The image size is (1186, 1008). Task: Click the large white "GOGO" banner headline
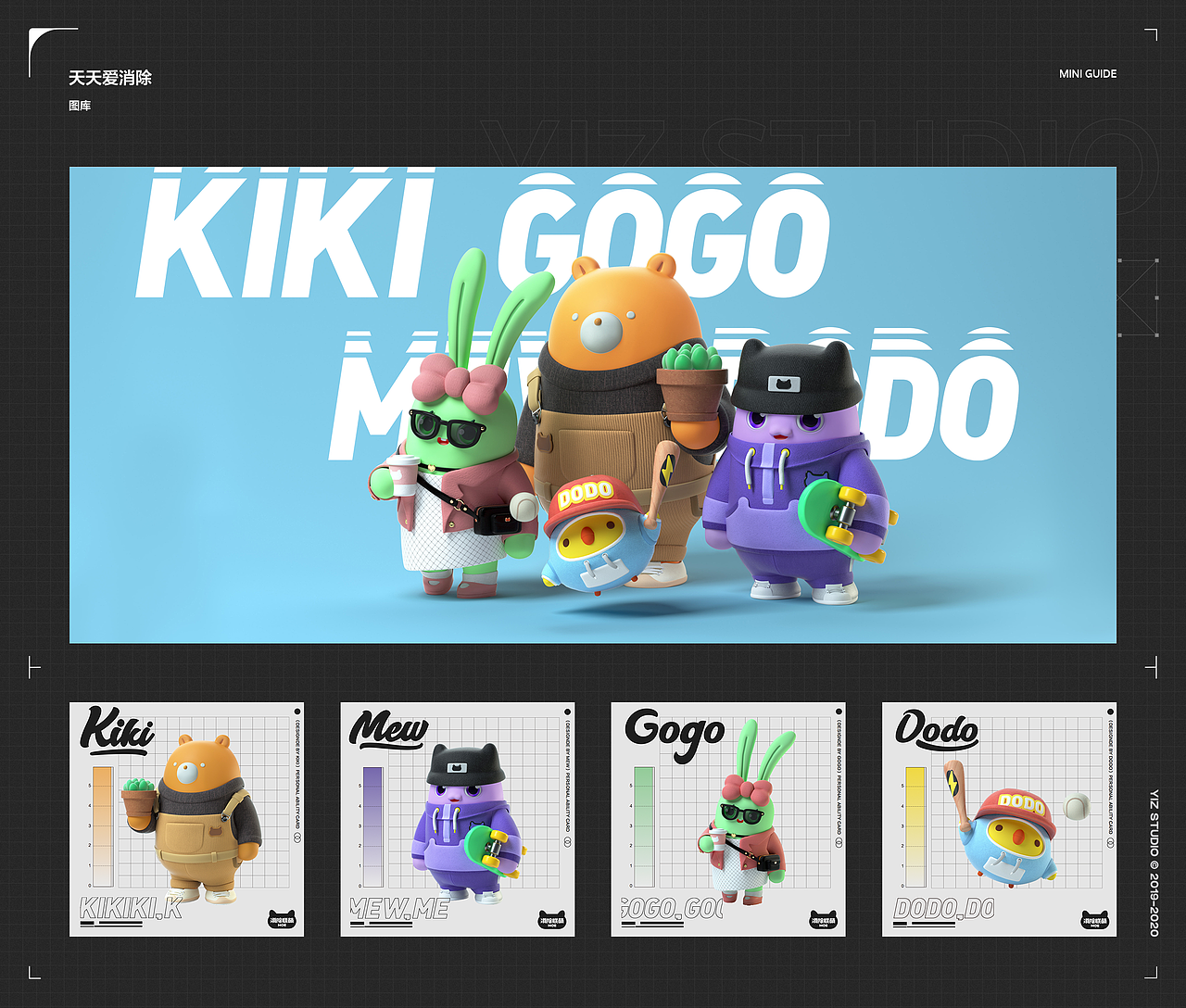[x=662, y=235]
